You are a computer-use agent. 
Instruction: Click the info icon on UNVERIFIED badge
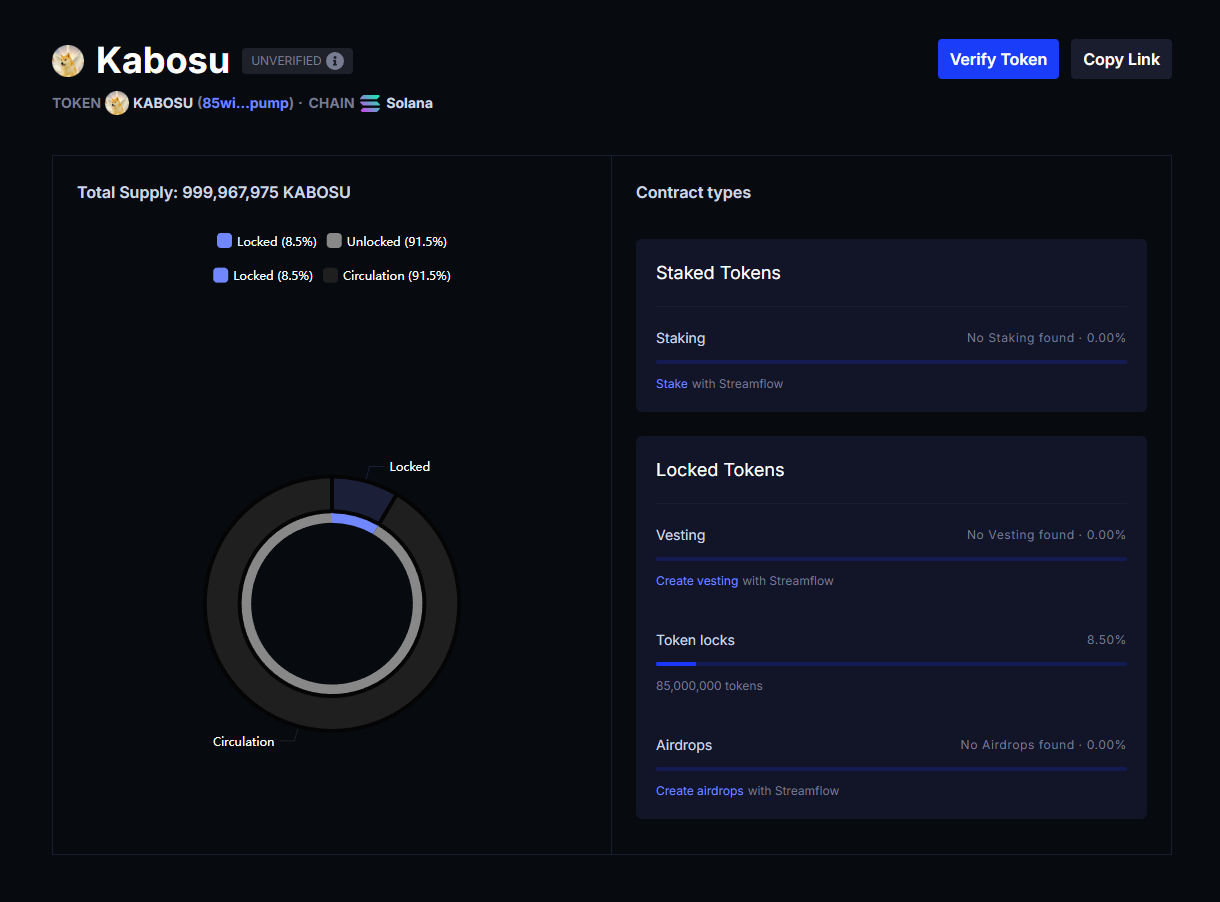[x=334, y=61]
